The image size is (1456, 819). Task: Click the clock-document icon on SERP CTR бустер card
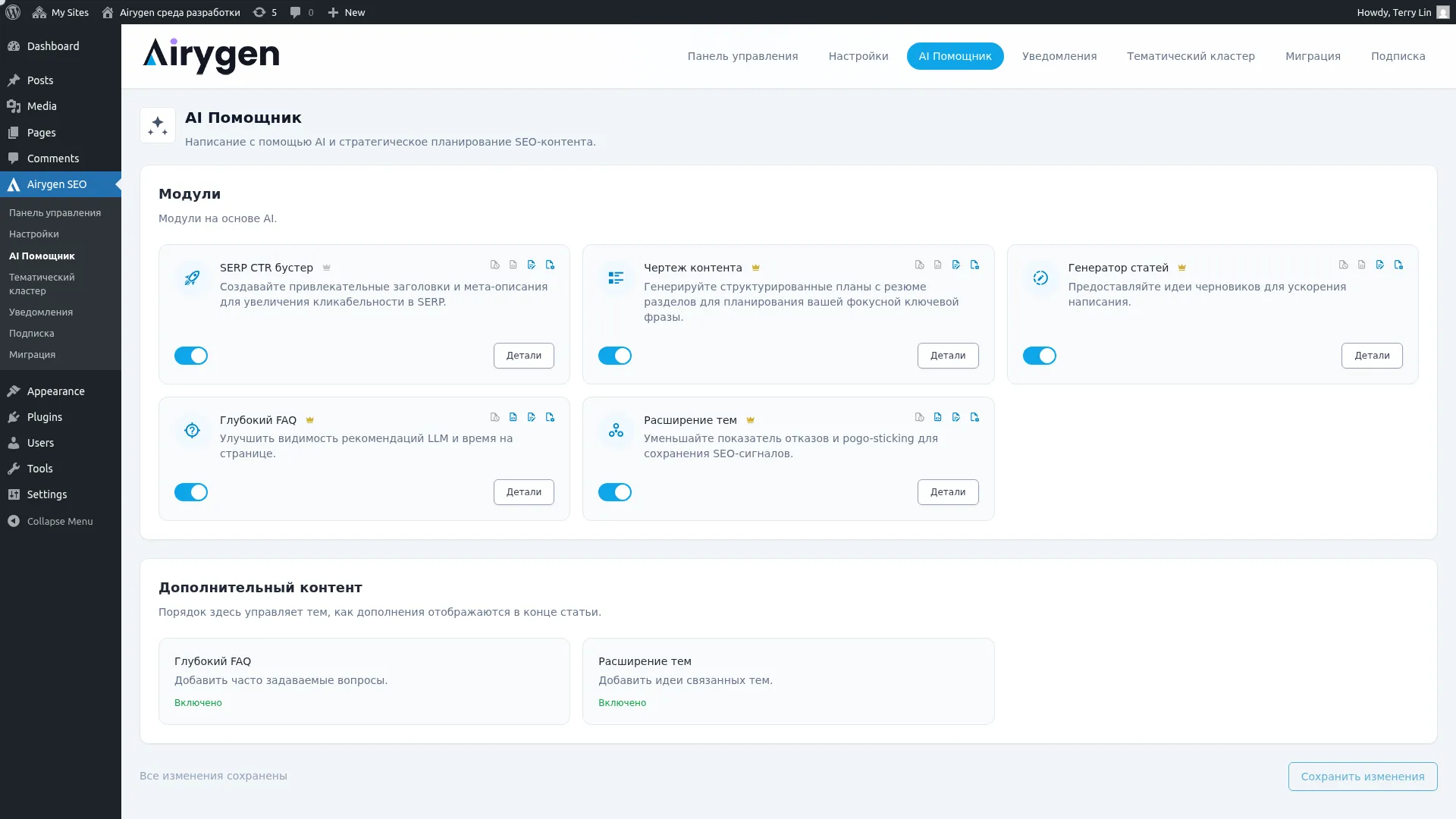click(495, 265)
